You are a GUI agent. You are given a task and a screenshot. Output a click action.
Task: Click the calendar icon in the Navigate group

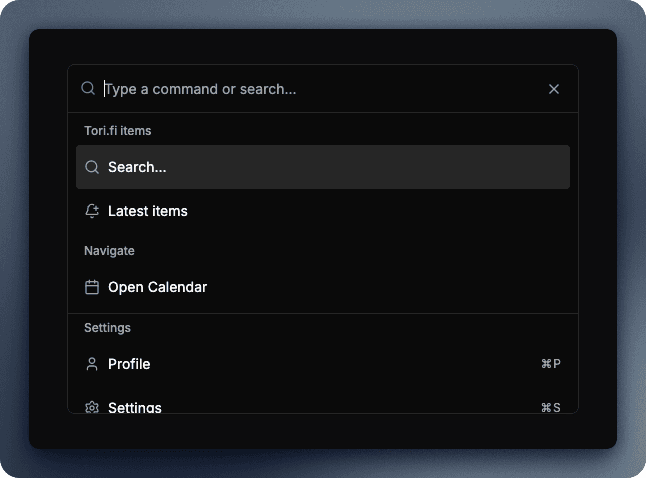(92, 287)
